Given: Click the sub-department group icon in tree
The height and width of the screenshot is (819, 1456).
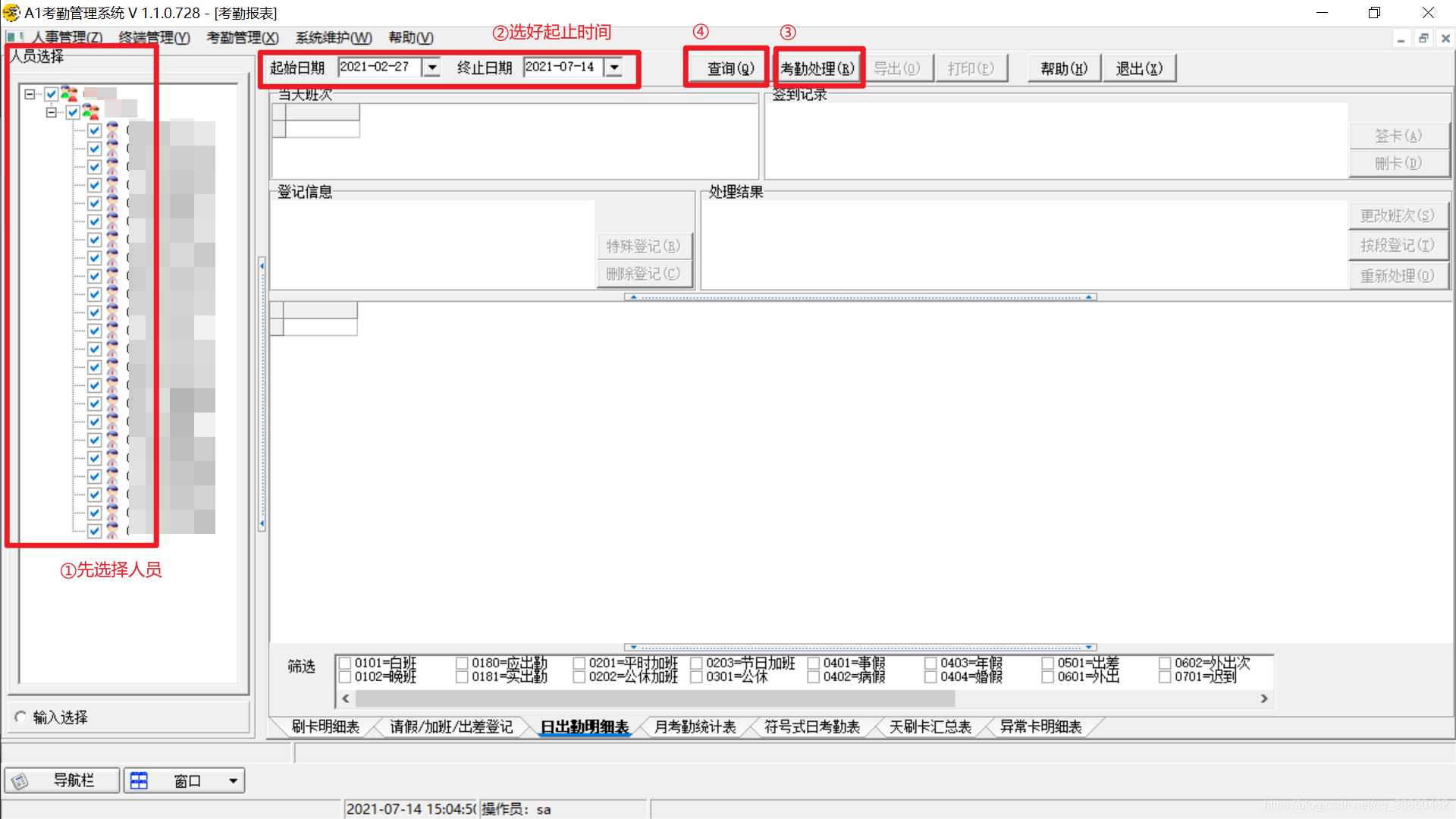Looking at the screenshot, I should pyautogui.click(x=90, y=112).
